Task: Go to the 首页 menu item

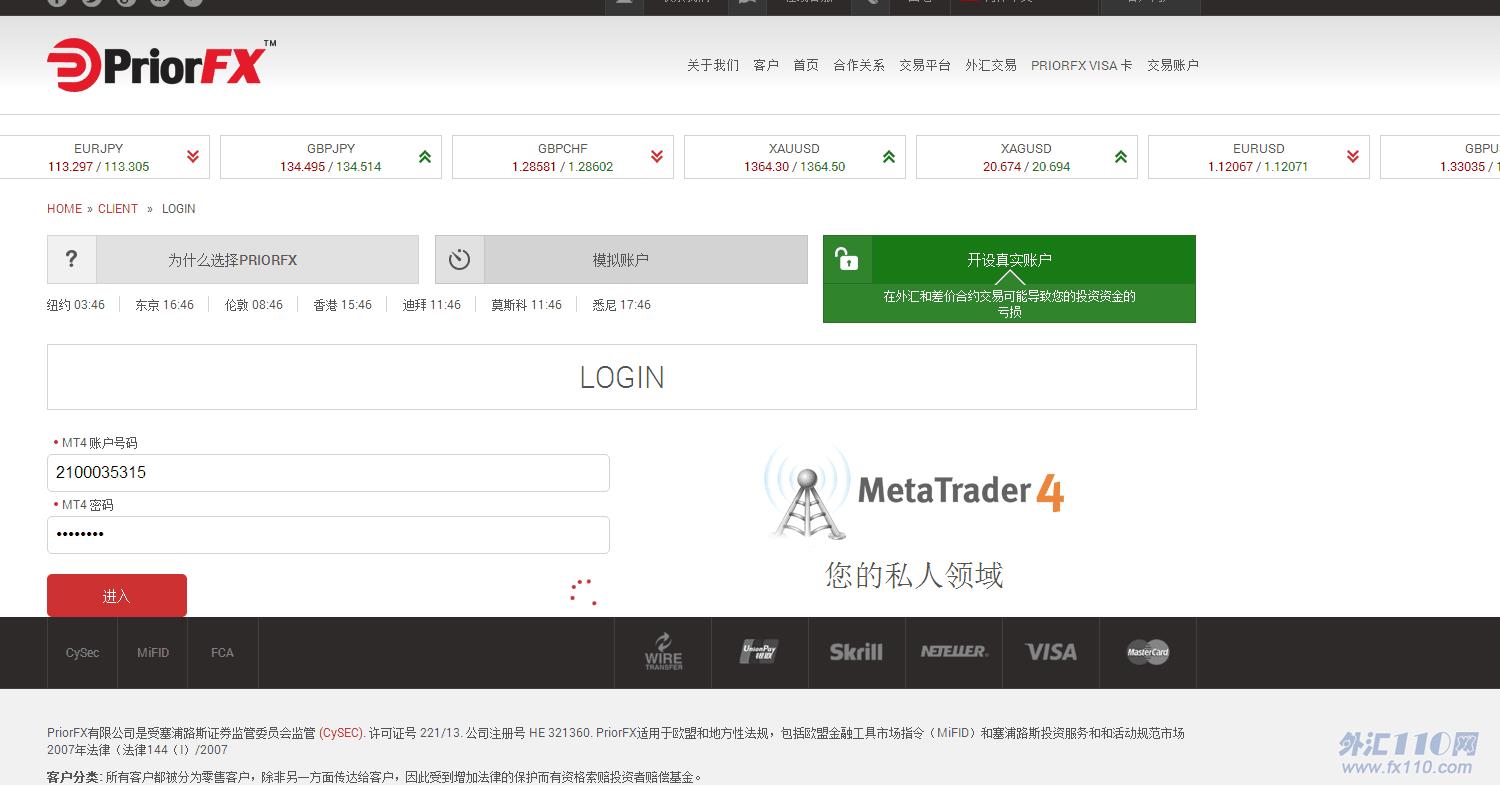Action: coord(806,65)
